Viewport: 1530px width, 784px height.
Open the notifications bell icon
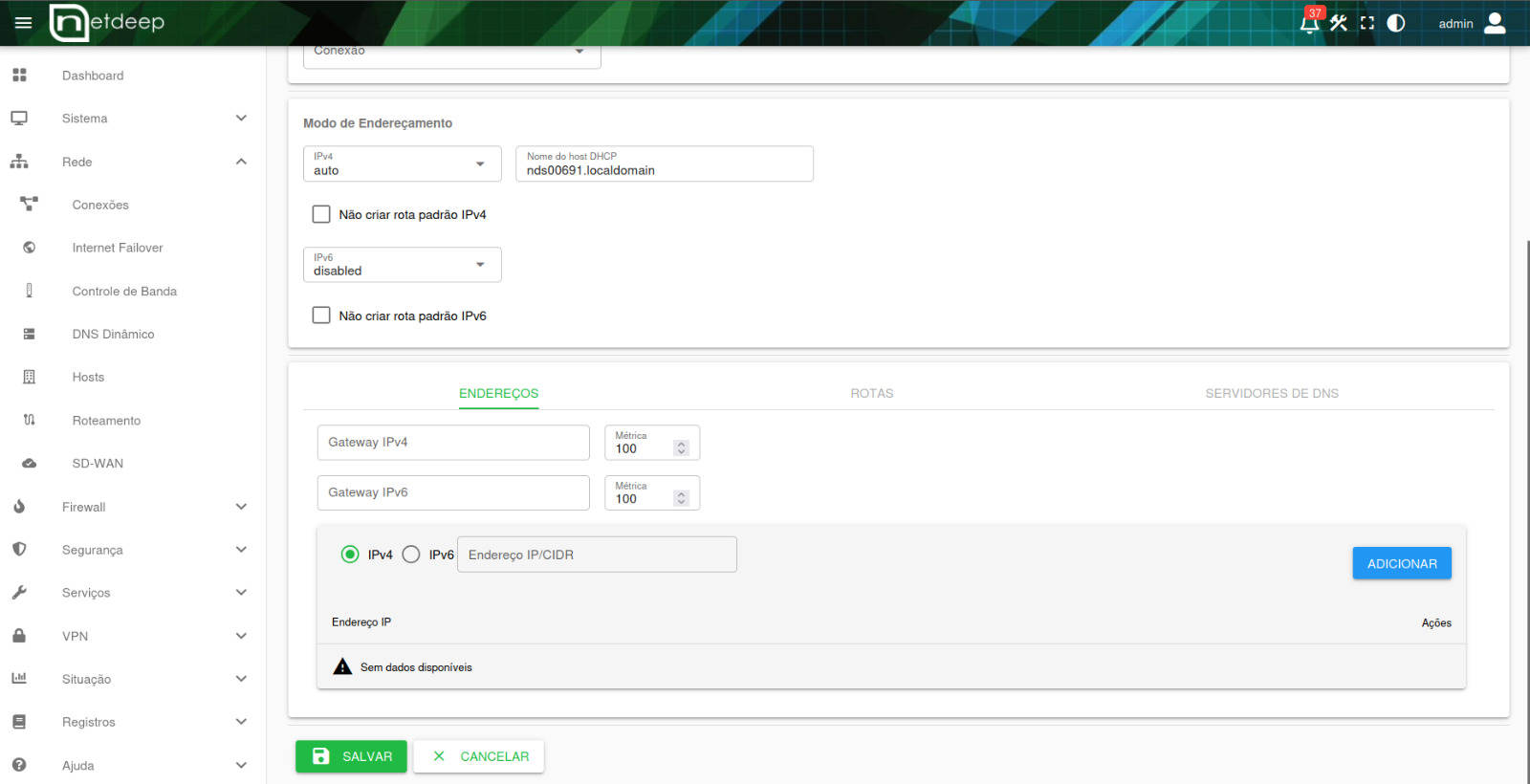point(1309,23)
